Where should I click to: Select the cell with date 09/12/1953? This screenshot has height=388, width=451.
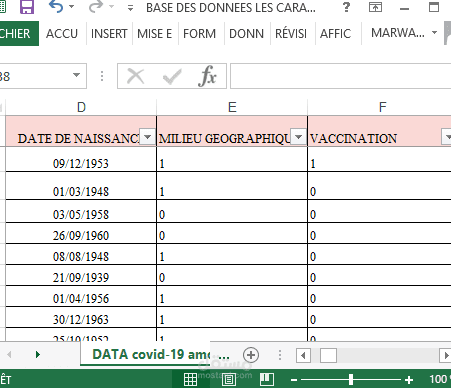point(81,159)
